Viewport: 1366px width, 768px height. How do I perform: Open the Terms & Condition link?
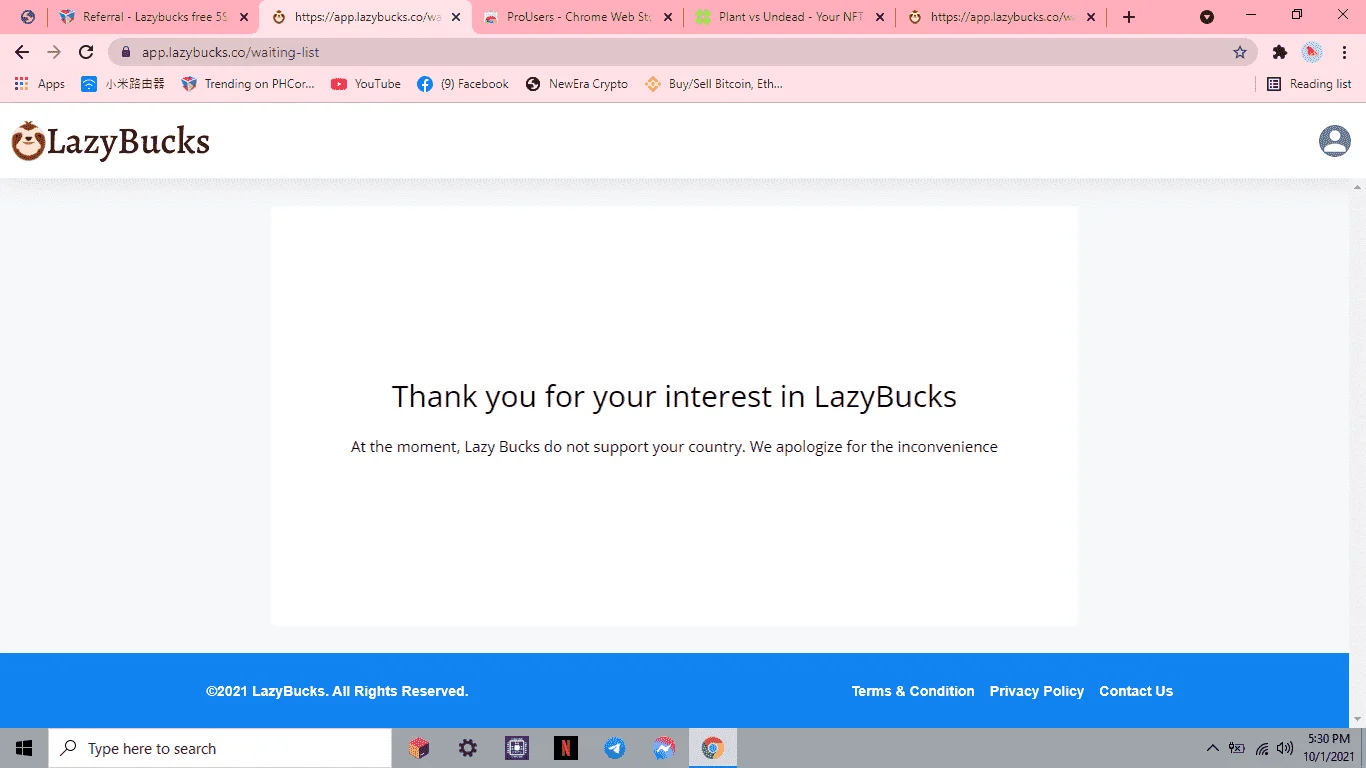tap(913, 691)
